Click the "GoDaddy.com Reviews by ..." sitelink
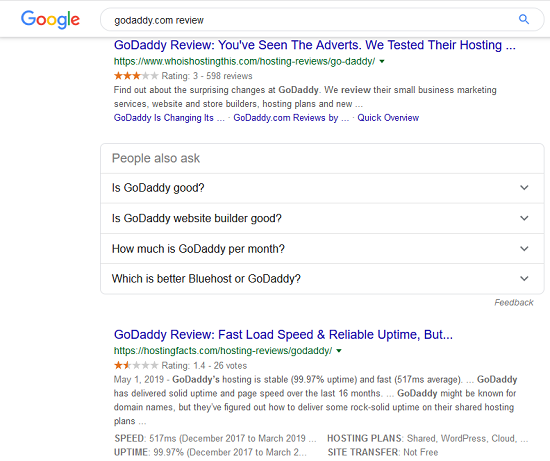The height and width of the screenshot is (461, 550). click(291, 118)
